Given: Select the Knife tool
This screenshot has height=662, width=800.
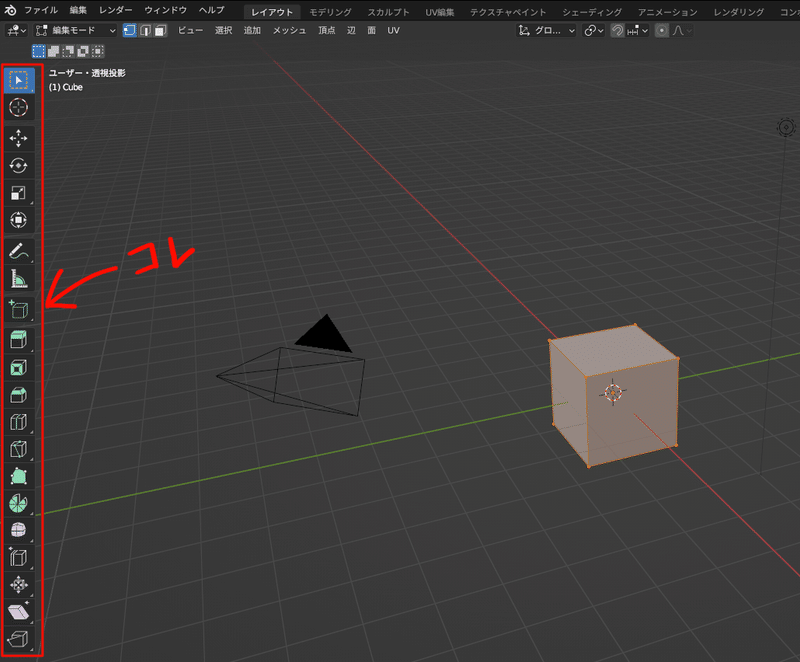Looking at the screenshot, I should pos(18,451).
